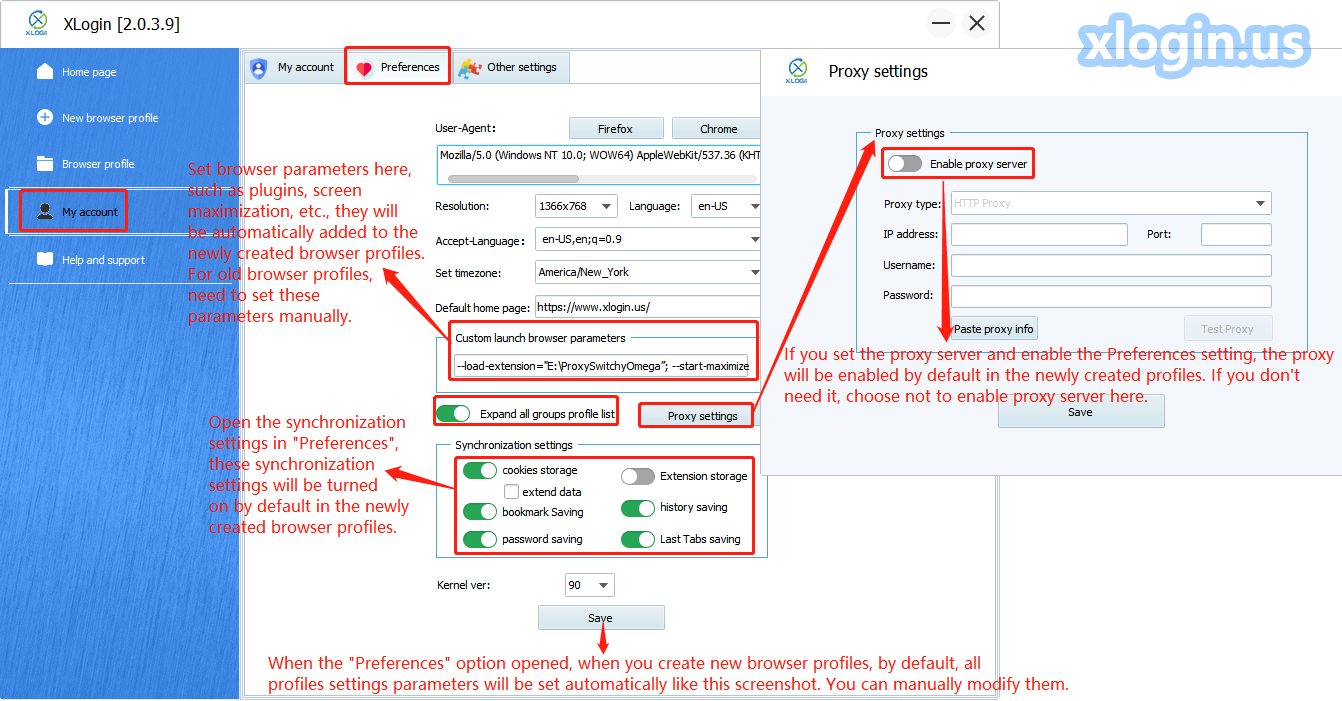Viewport: 1342px width, 701px height.
Task: Toggle Expand all groups profile list
Action: tap(453, 413)
